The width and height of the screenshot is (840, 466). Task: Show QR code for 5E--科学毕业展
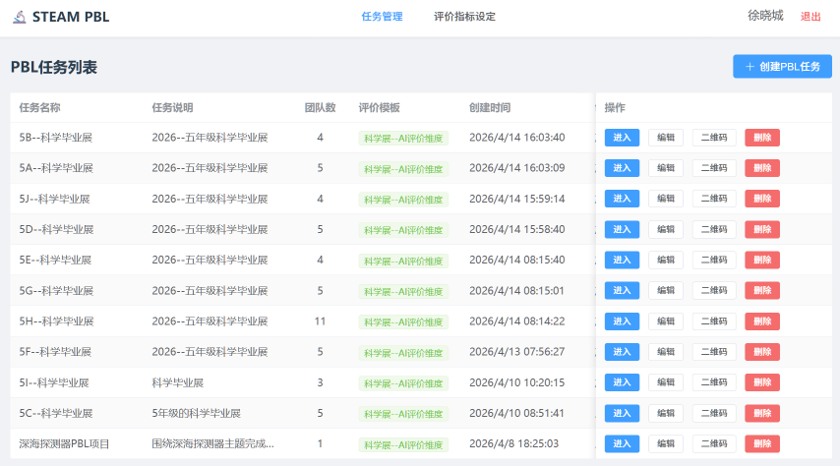[x=714, y=260]
